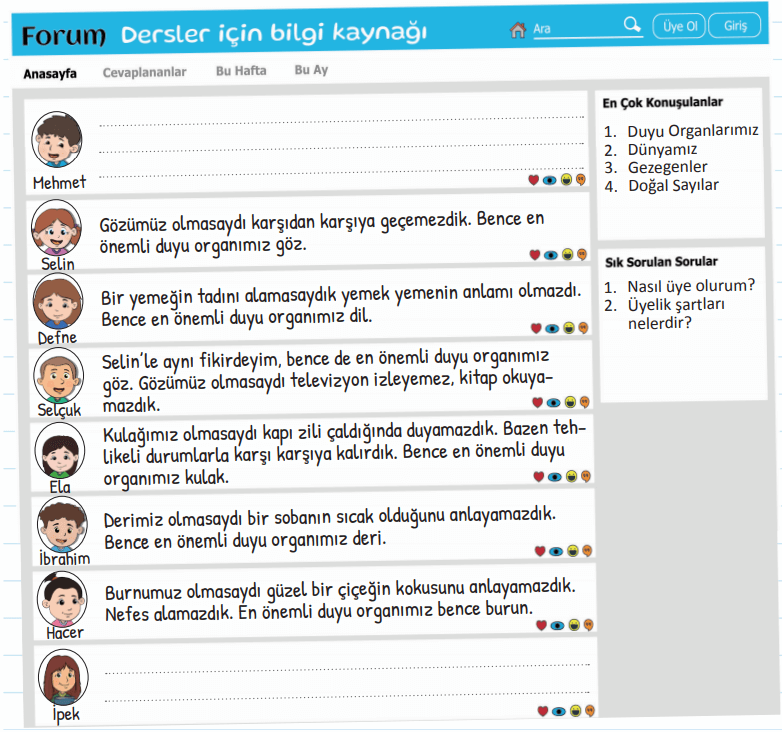782x732 pixels.
Task: Quote İbrahim's post with quote icon
Action: [587, 550]
